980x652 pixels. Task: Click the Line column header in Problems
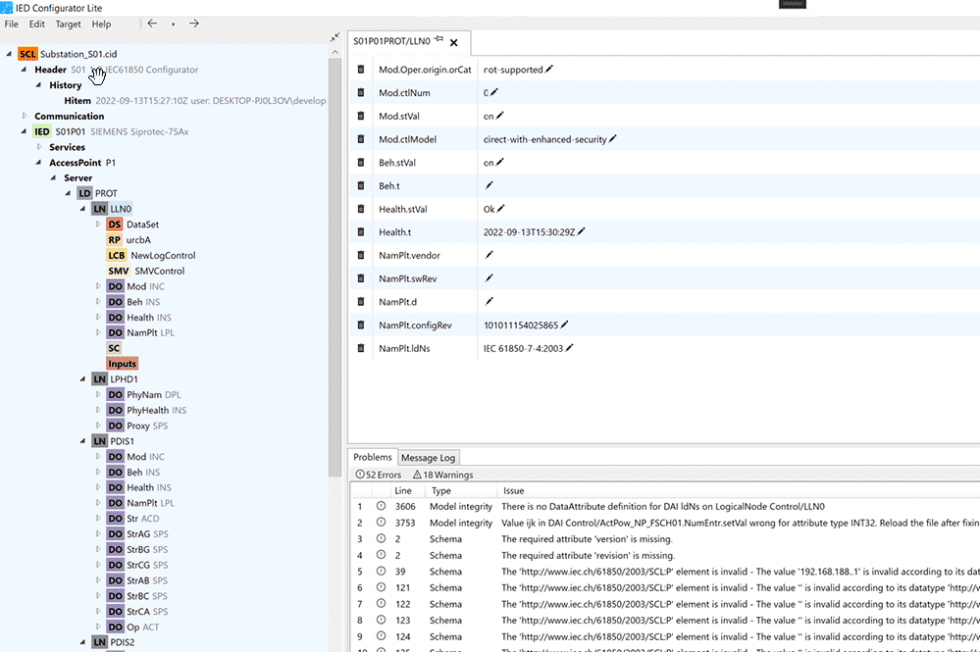point(403,491)
